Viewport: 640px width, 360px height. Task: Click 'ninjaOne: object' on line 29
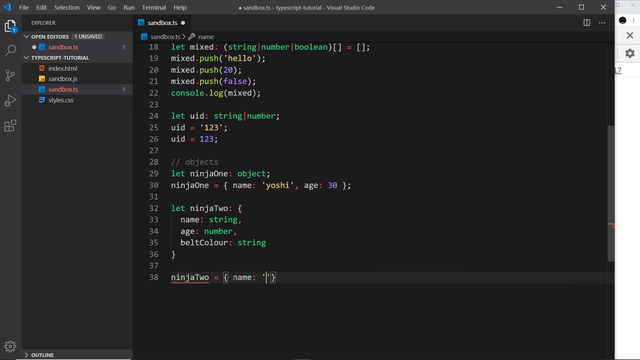(228, 174)
